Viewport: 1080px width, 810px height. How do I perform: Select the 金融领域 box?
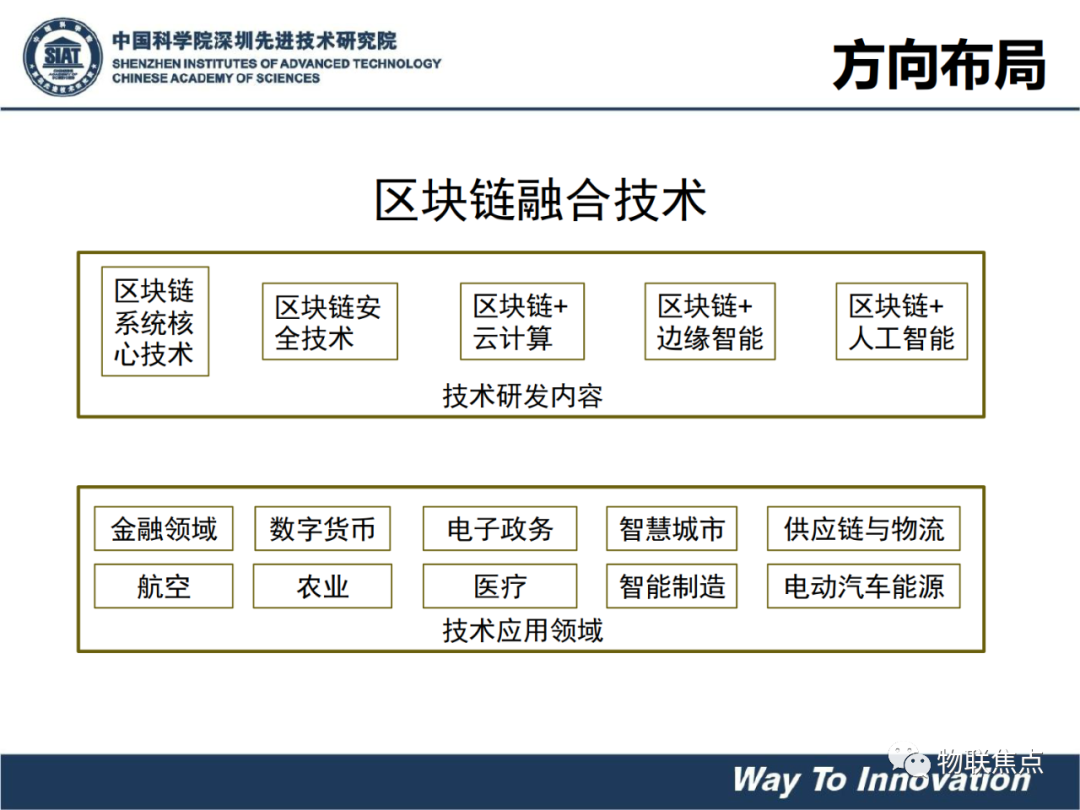[164, 529]
